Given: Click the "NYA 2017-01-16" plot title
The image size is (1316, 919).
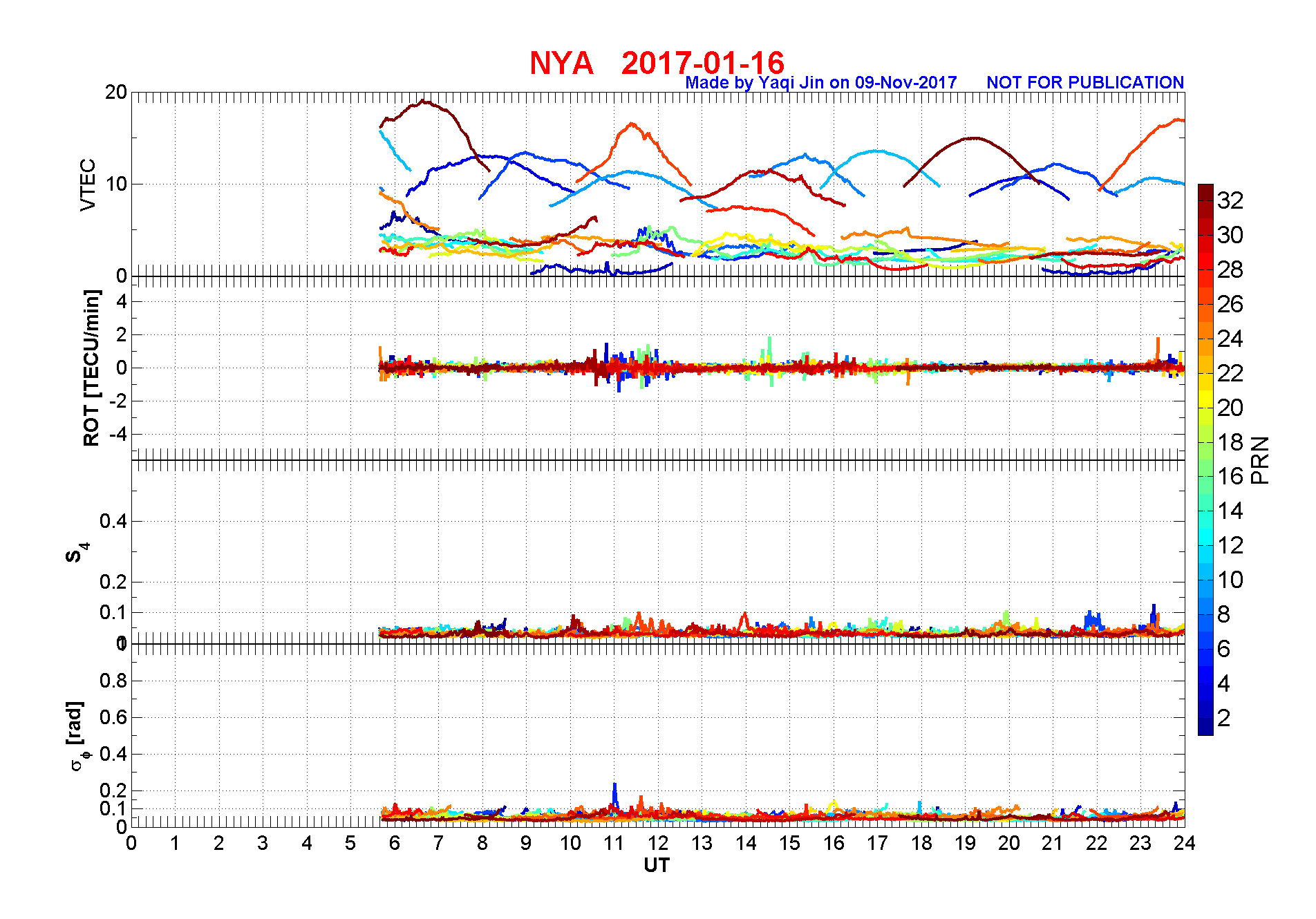Looking at the screenshot, I should (x=657, y=63).
